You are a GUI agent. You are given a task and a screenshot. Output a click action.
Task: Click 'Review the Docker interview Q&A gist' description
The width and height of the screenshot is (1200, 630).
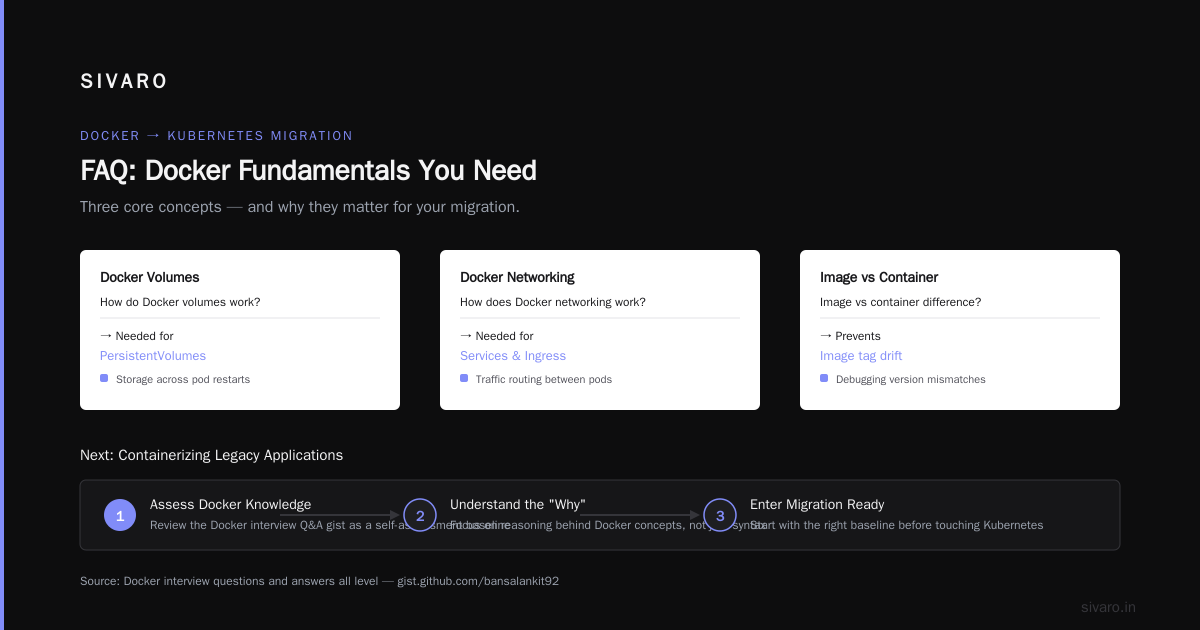click(x=330, y=525)
